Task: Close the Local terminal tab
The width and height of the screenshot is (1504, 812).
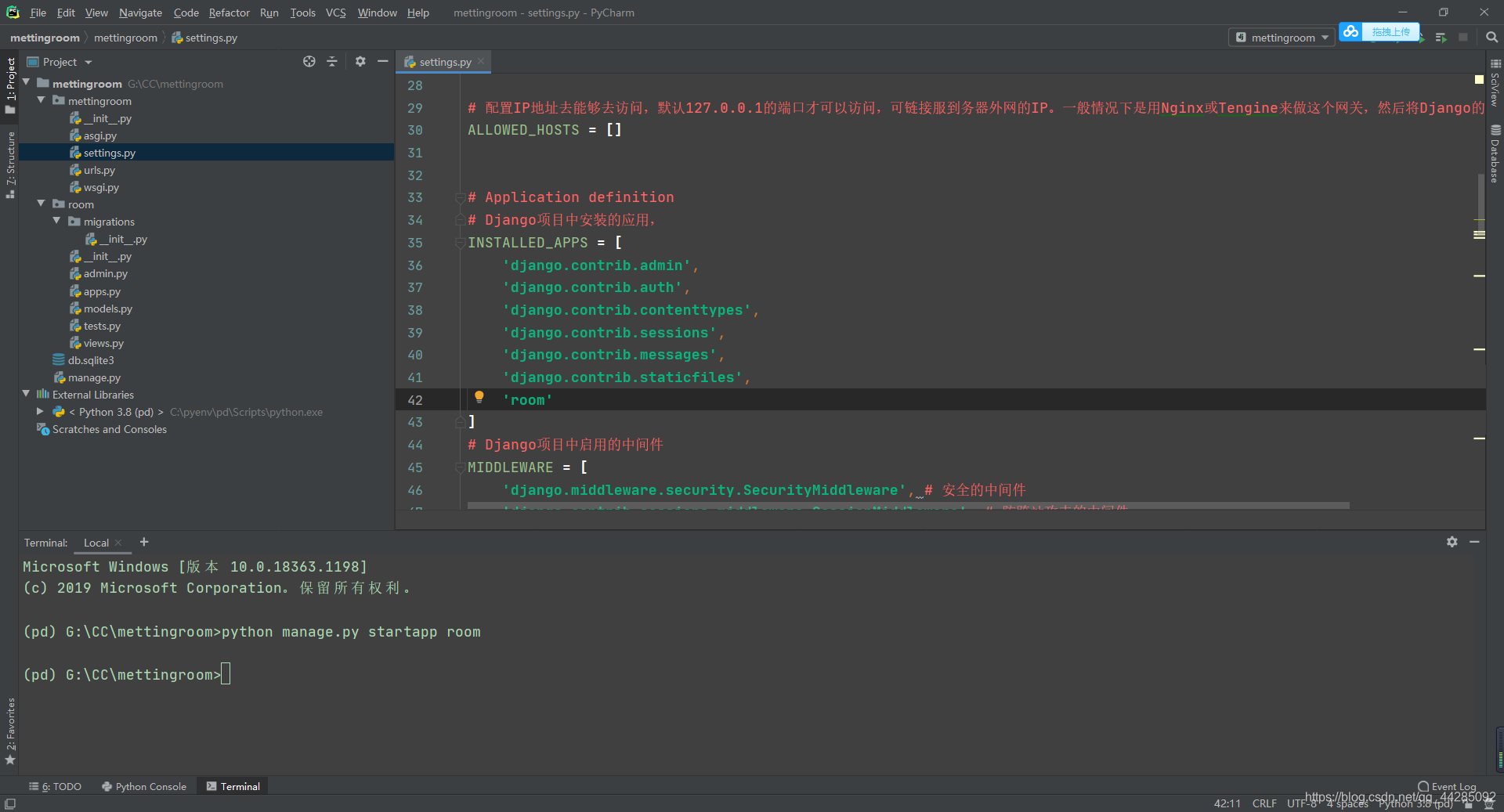Action: click(x=118, y=543)
